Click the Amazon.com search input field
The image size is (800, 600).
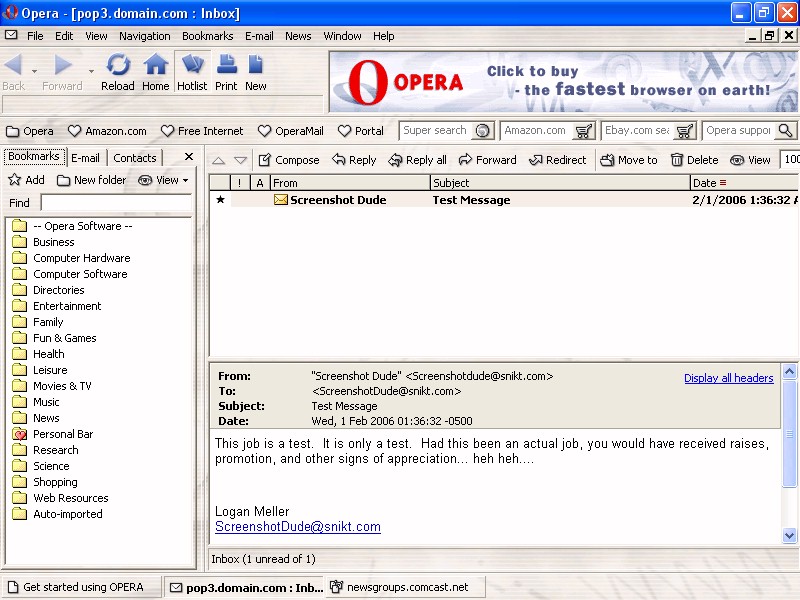pyautogui.click(x=537, y=131)
